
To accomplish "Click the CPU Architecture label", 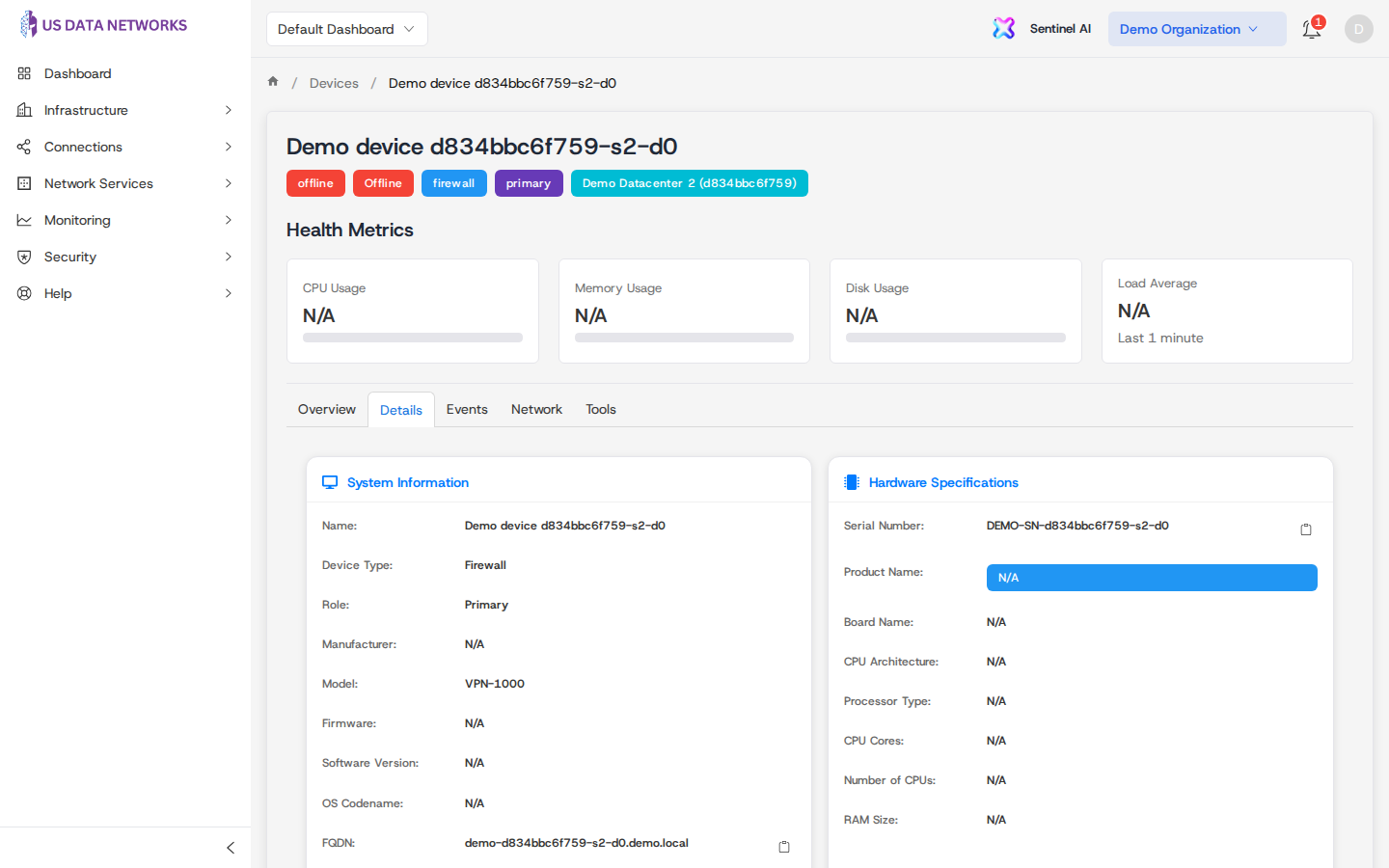I will click(x=891, y=662).
